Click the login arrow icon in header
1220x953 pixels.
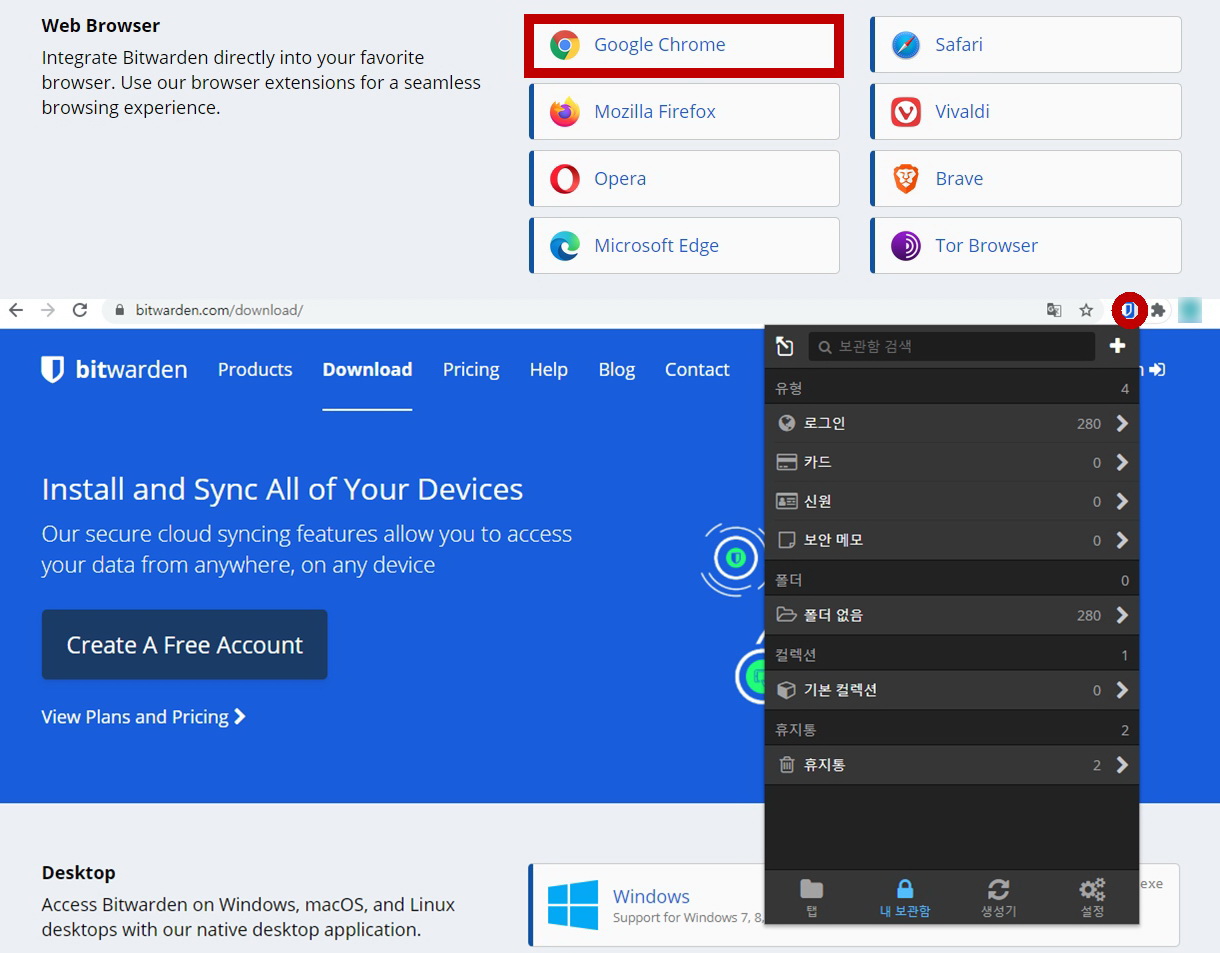pyautogui.click(x=1157, y=370)
